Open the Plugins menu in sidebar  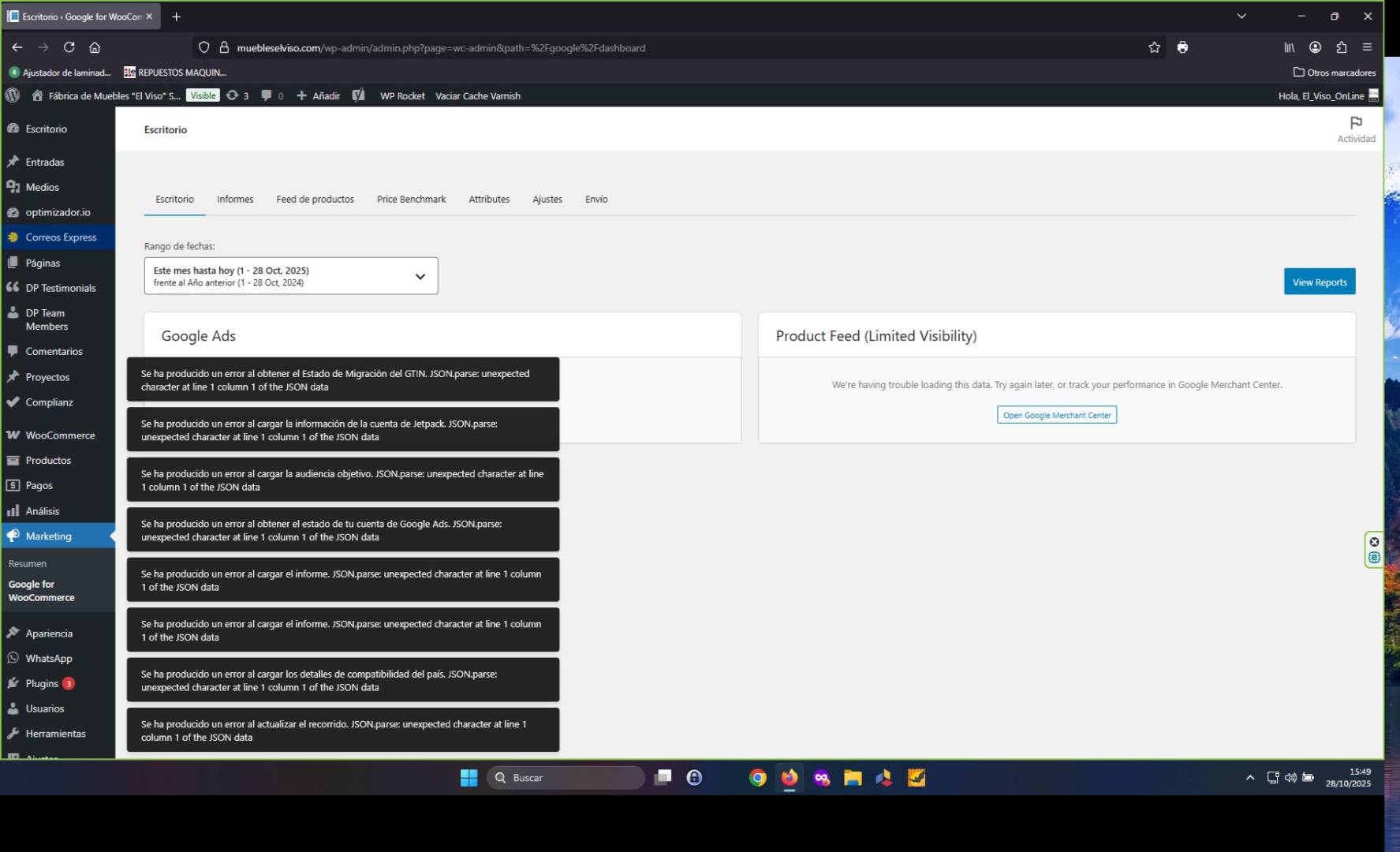click(x=42, y=683)
